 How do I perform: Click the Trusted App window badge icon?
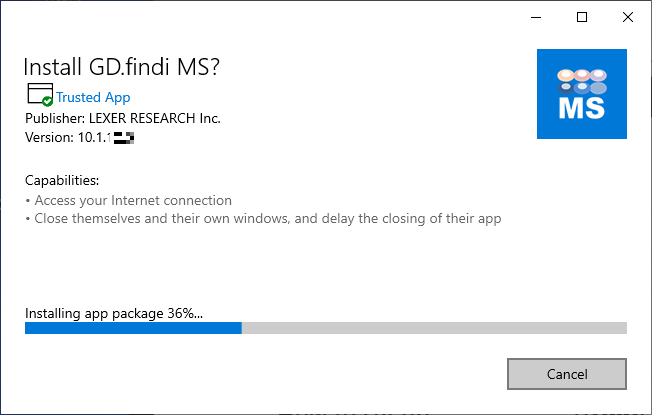(39, 95)
